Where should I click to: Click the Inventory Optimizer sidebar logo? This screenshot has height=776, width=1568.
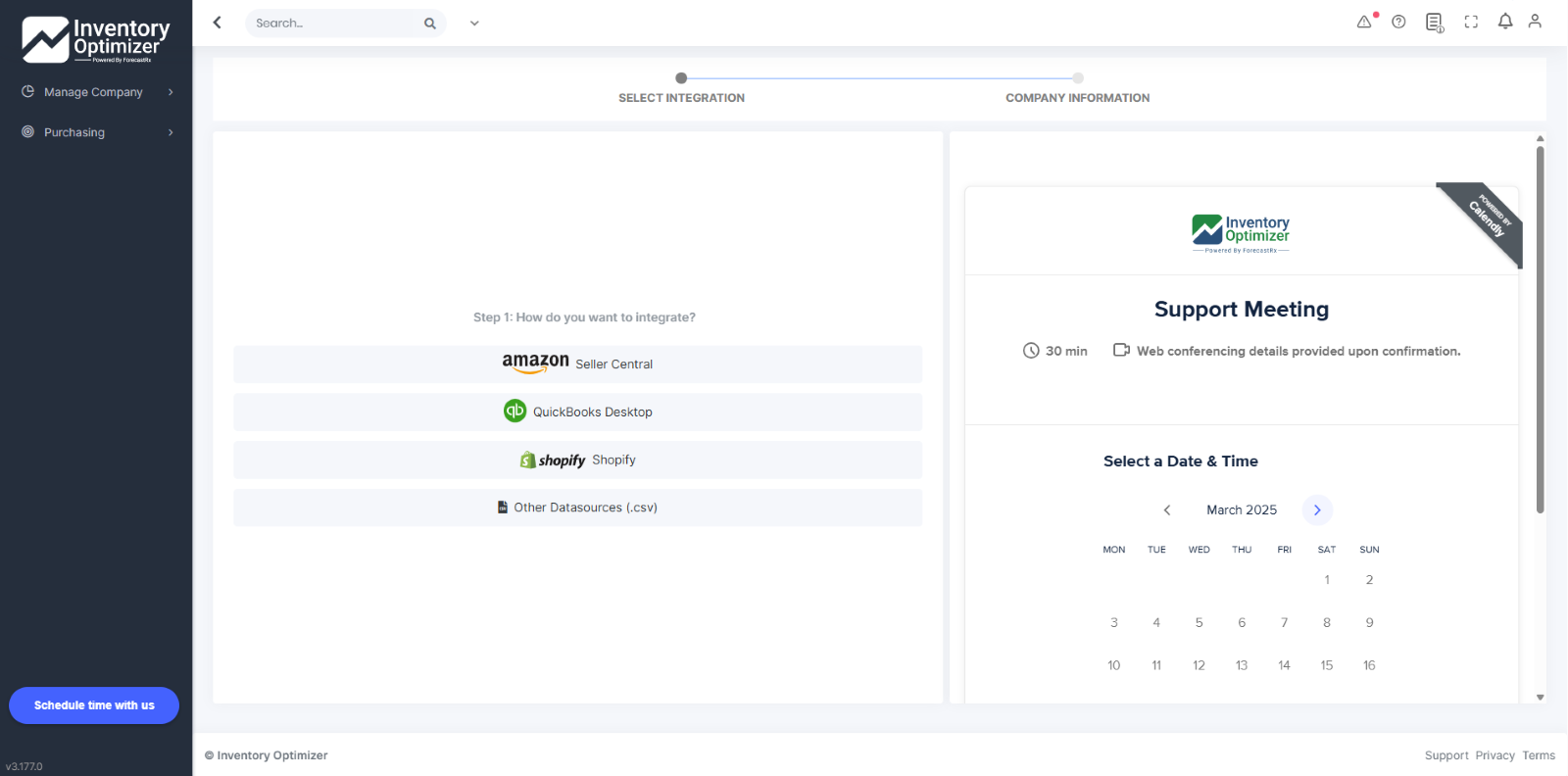tap(95, 40)
